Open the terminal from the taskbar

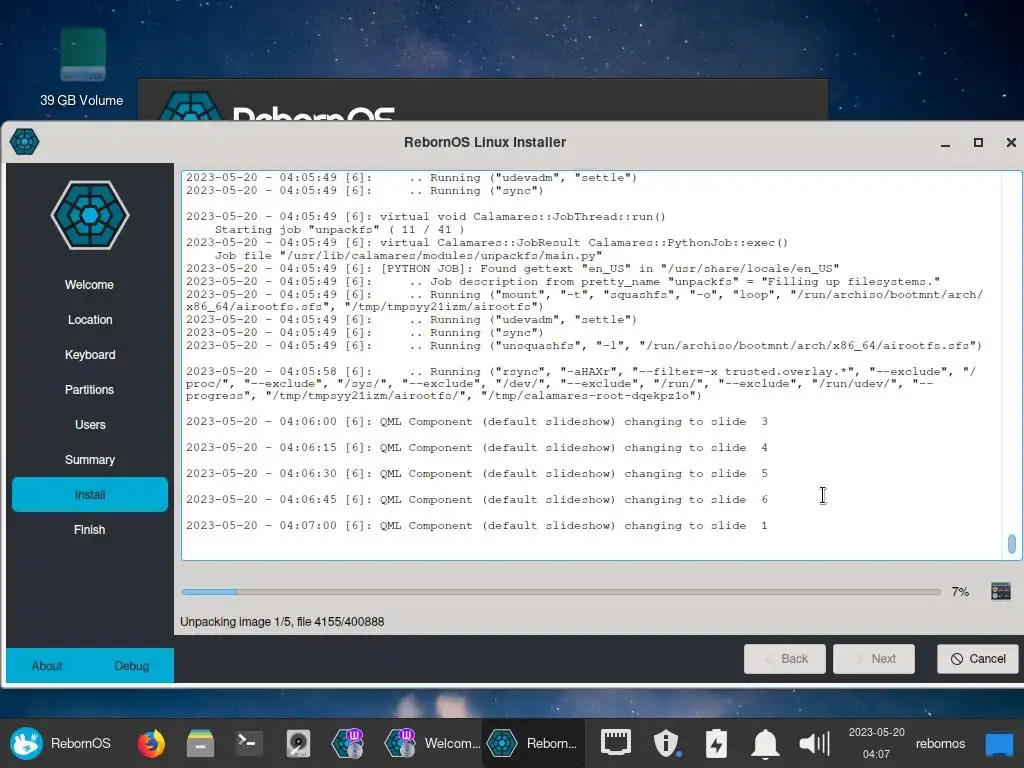[249, 743]
